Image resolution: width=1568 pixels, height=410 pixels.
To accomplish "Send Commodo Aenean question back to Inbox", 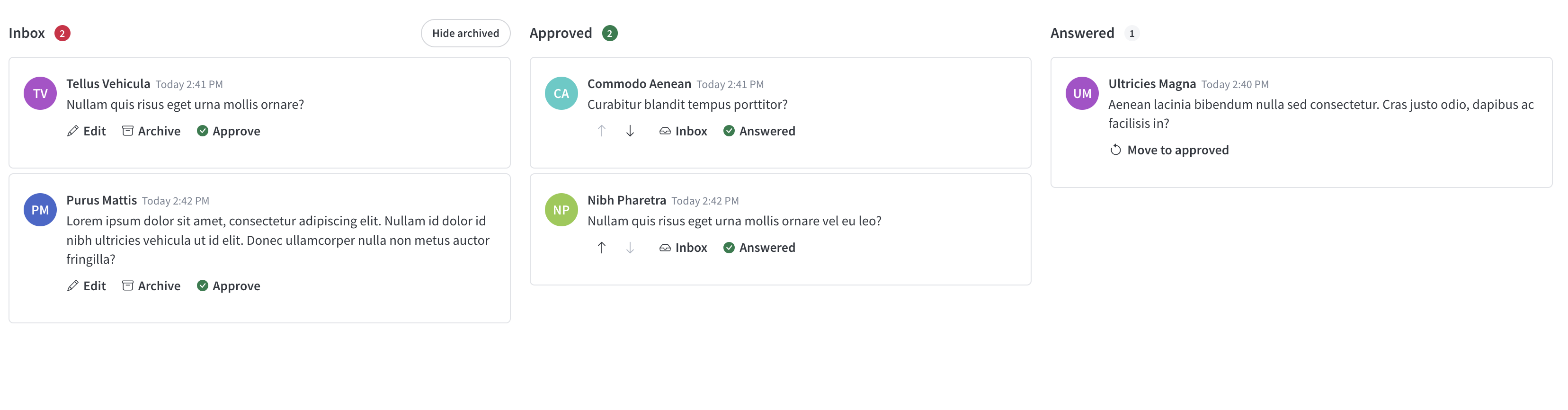I will pyautogui.click(x=683, y=131).
